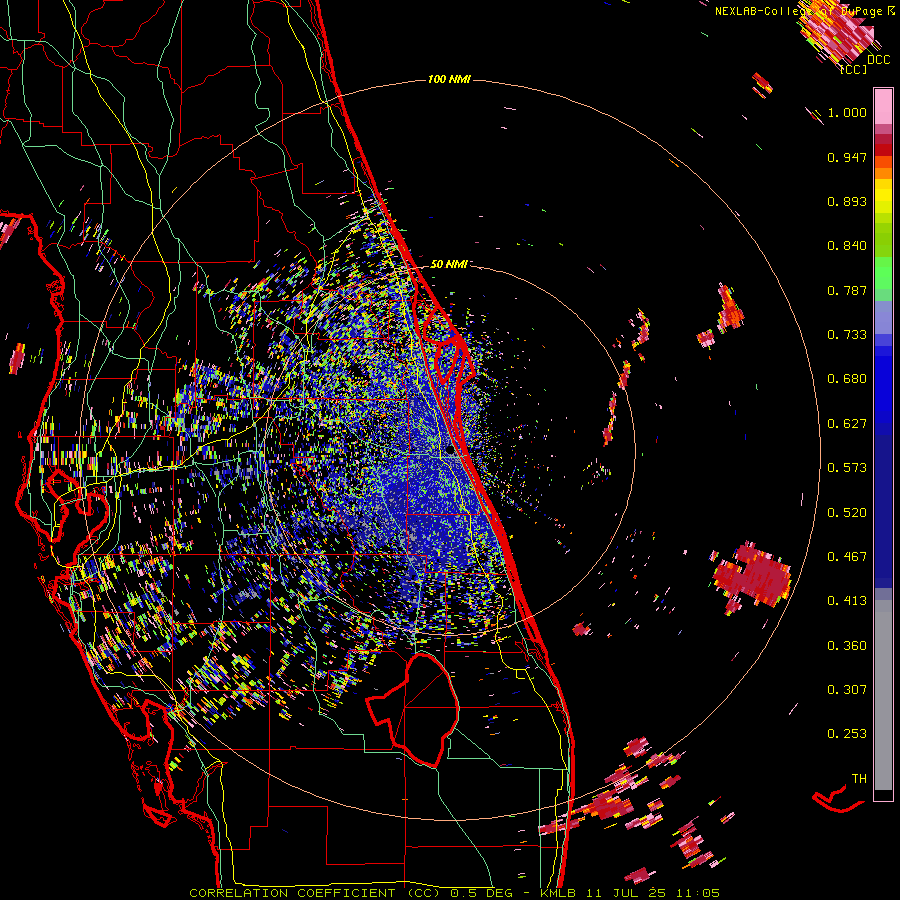Select the 1.000 scale value
Viewport: 900px width, 900px height.
[847, 112]
